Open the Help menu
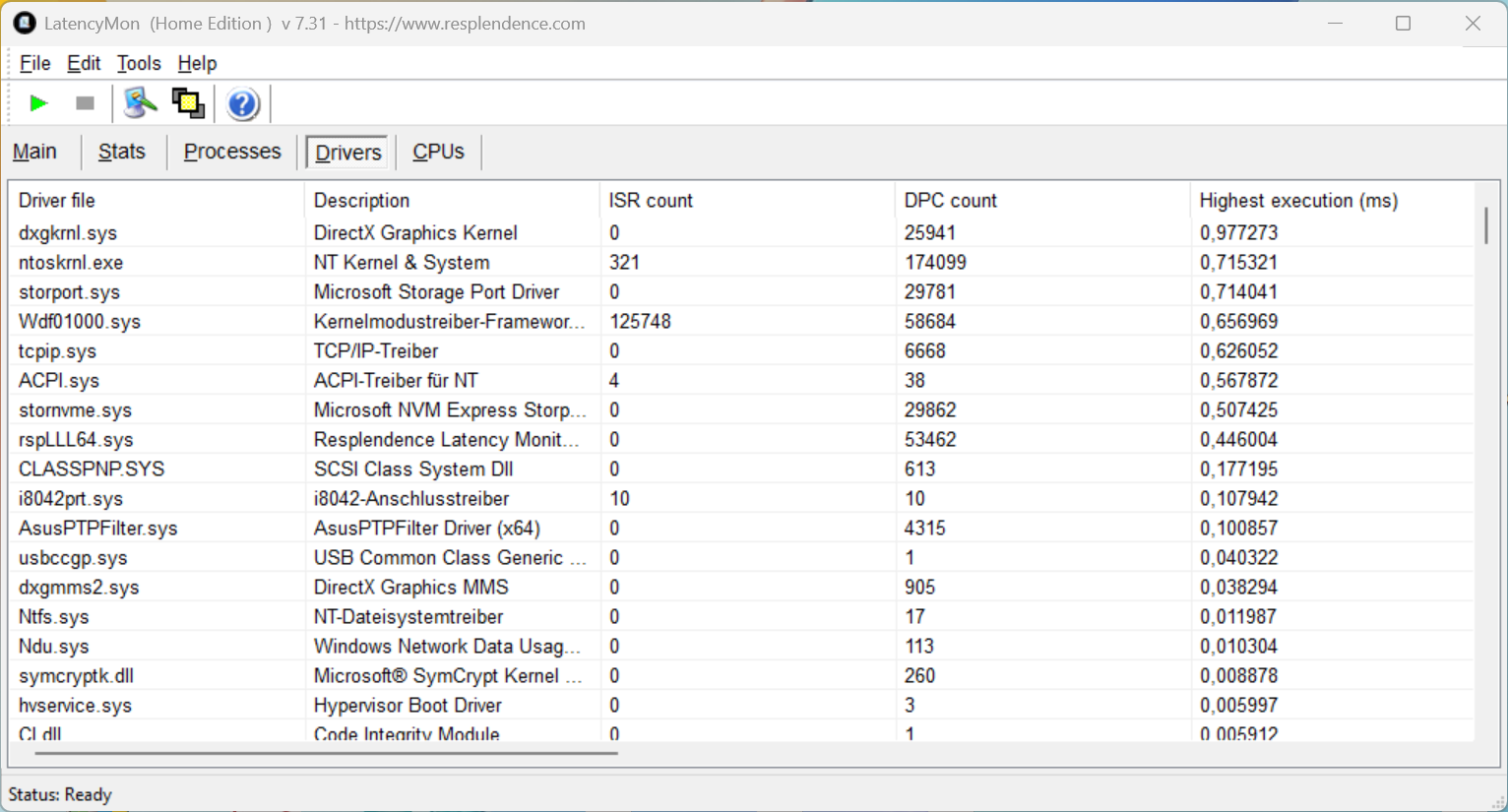 (x=197, y=63)
